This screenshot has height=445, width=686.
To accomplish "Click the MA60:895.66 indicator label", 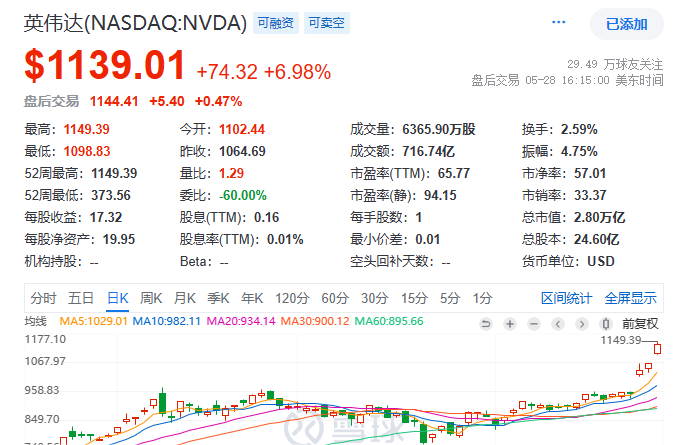I will pos(389,322).
